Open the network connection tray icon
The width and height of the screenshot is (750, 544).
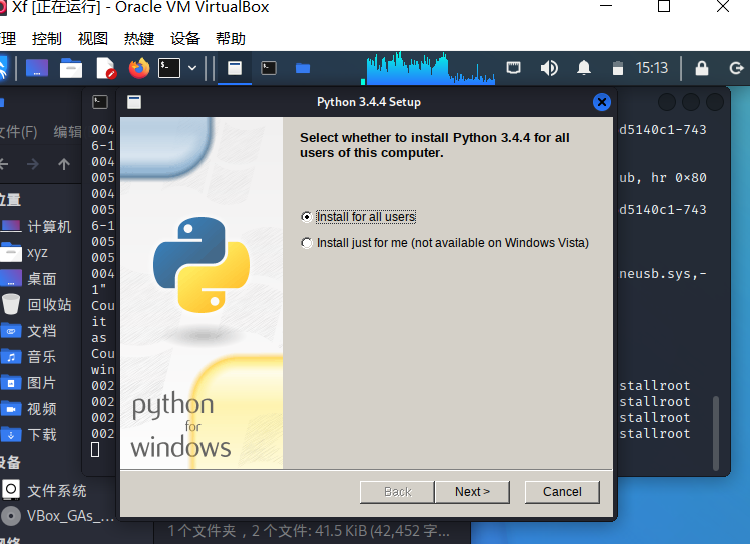(x=514, y=68)
